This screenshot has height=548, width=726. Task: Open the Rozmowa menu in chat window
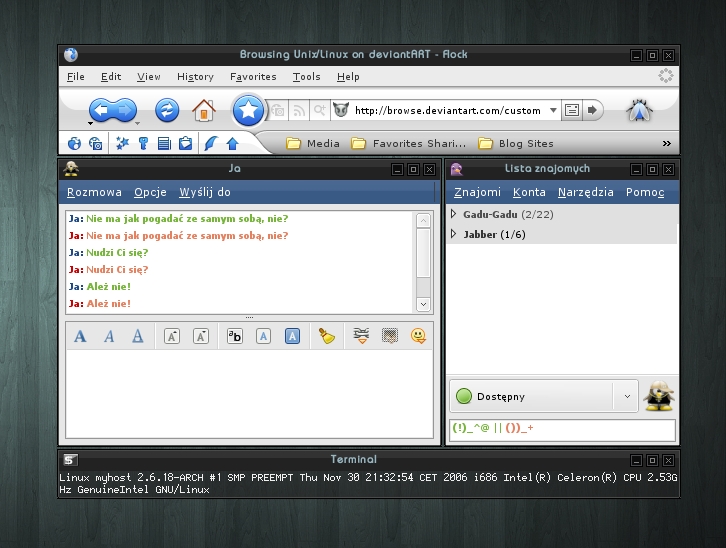[94, 192]
